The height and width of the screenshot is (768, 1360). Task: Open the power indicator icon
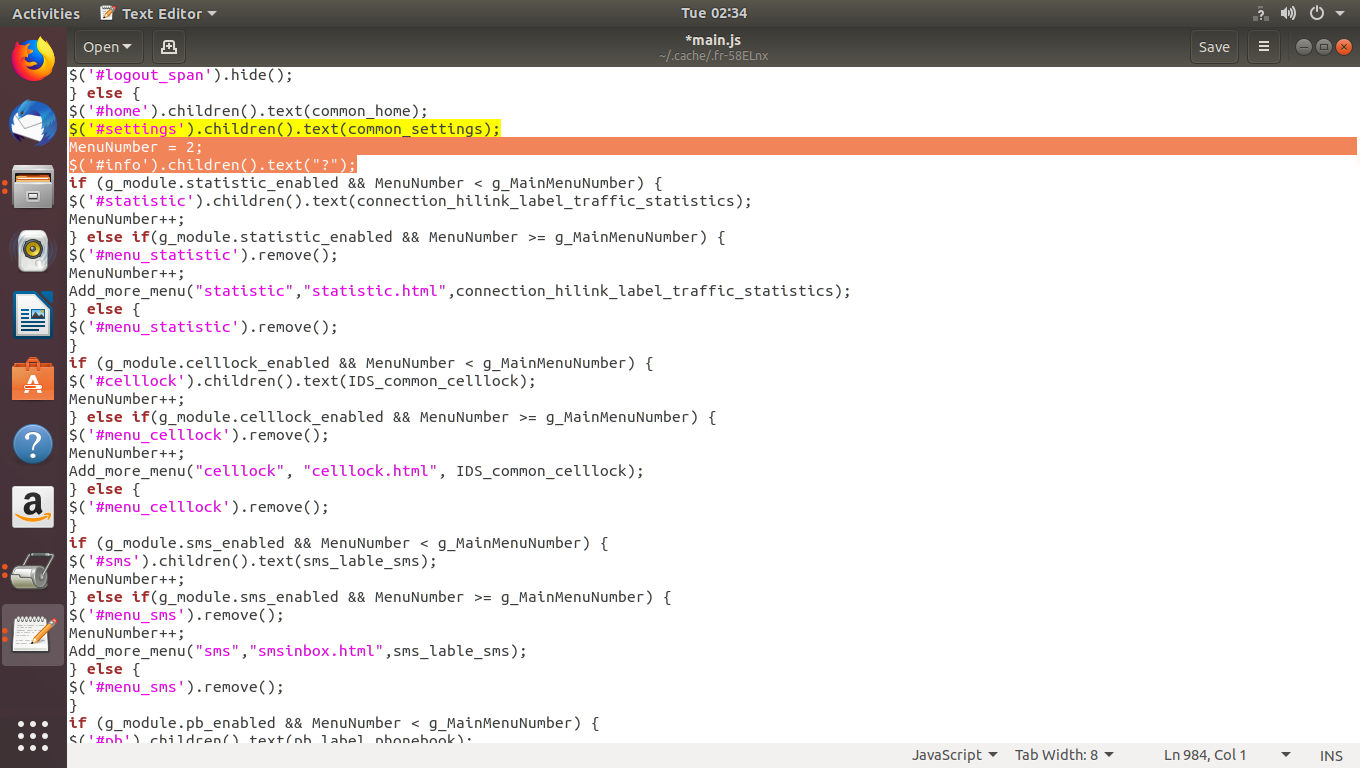point(1316,13)
